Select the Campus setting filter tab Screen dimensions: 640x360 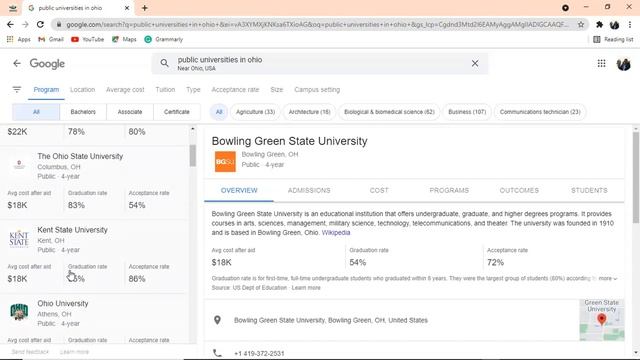tap(317, 90)
